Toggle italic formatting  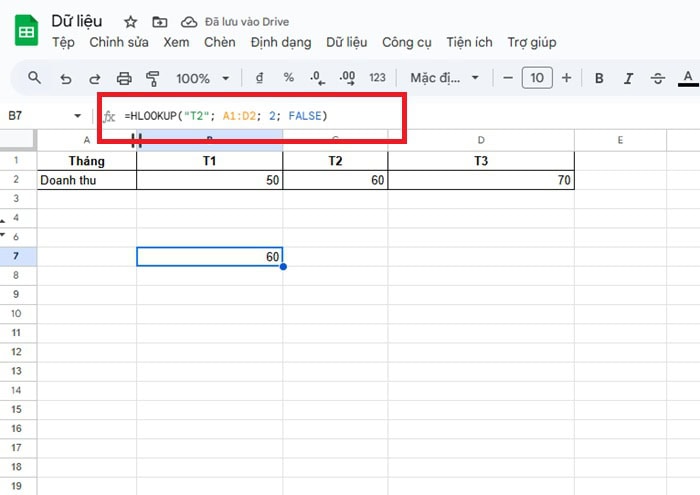click(628, 79)
